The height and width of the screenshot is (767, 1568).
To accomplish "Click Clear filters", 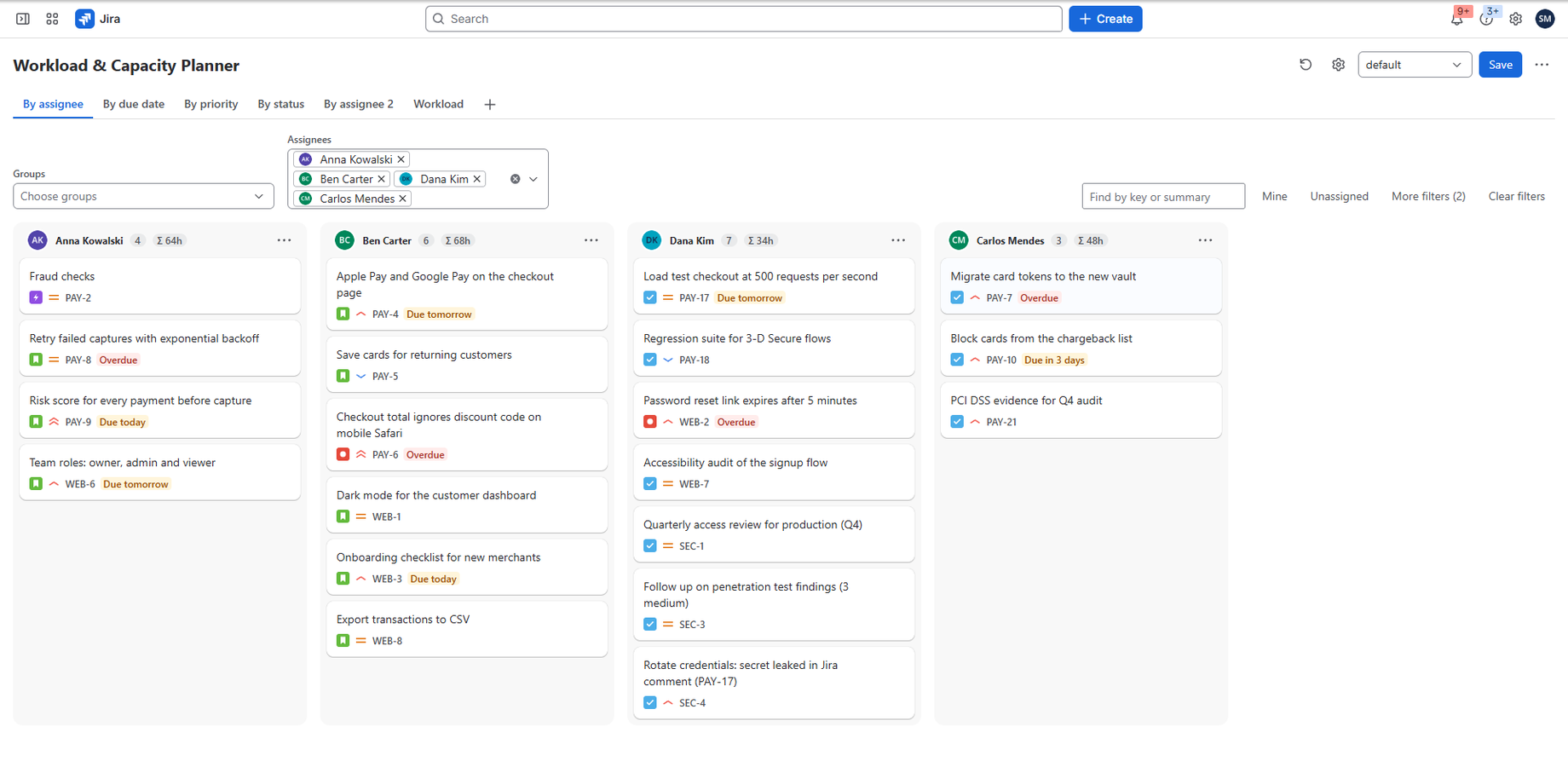I will click(1516, 196).
